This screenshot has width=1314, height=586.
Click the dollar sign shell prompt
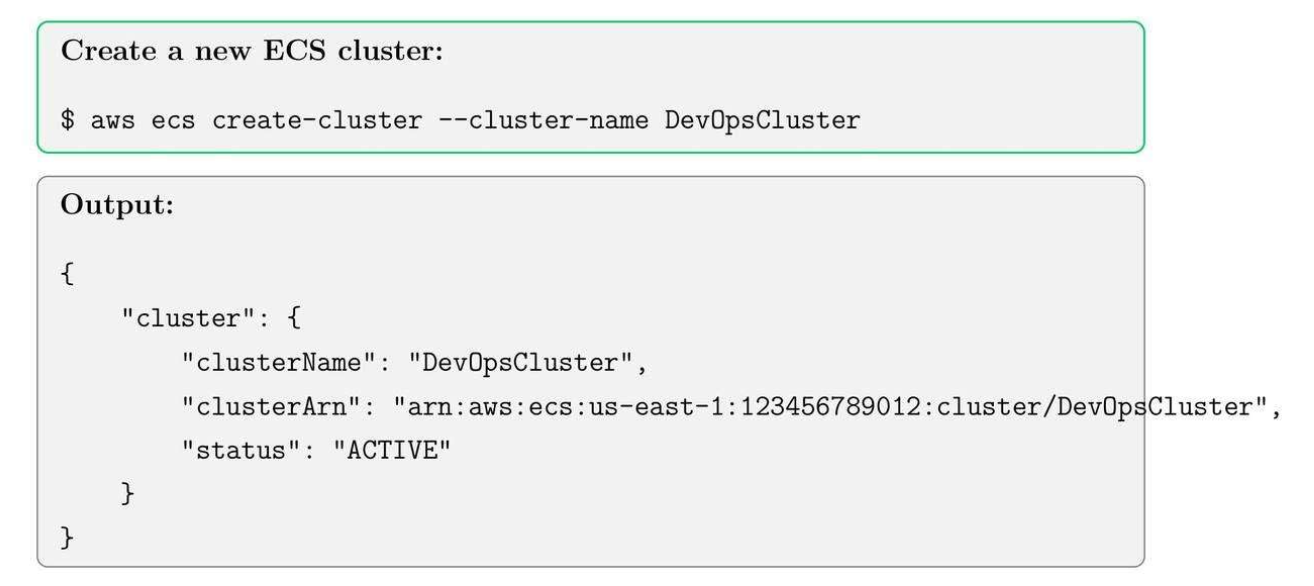pos(70,121)
